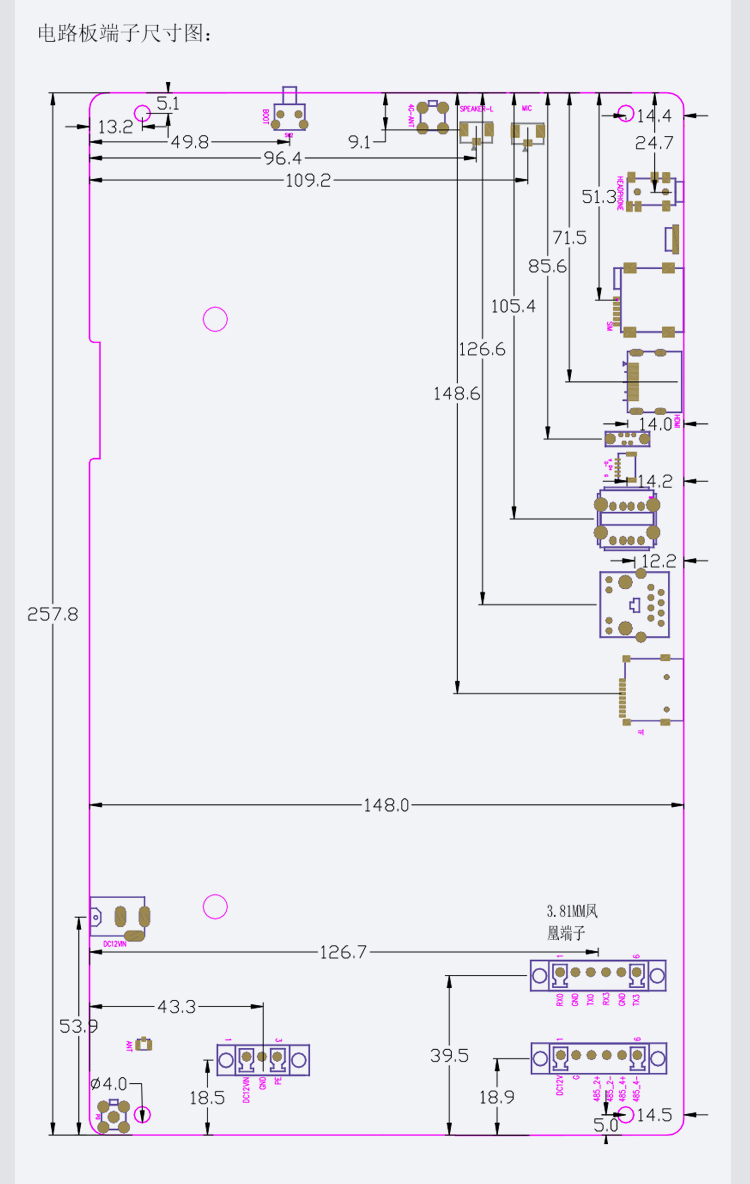The width and height of the screenshot is (750, 1184).
Task: Click the BOOT button footprint
Action: pyautogui.click(x=289, y=115)
